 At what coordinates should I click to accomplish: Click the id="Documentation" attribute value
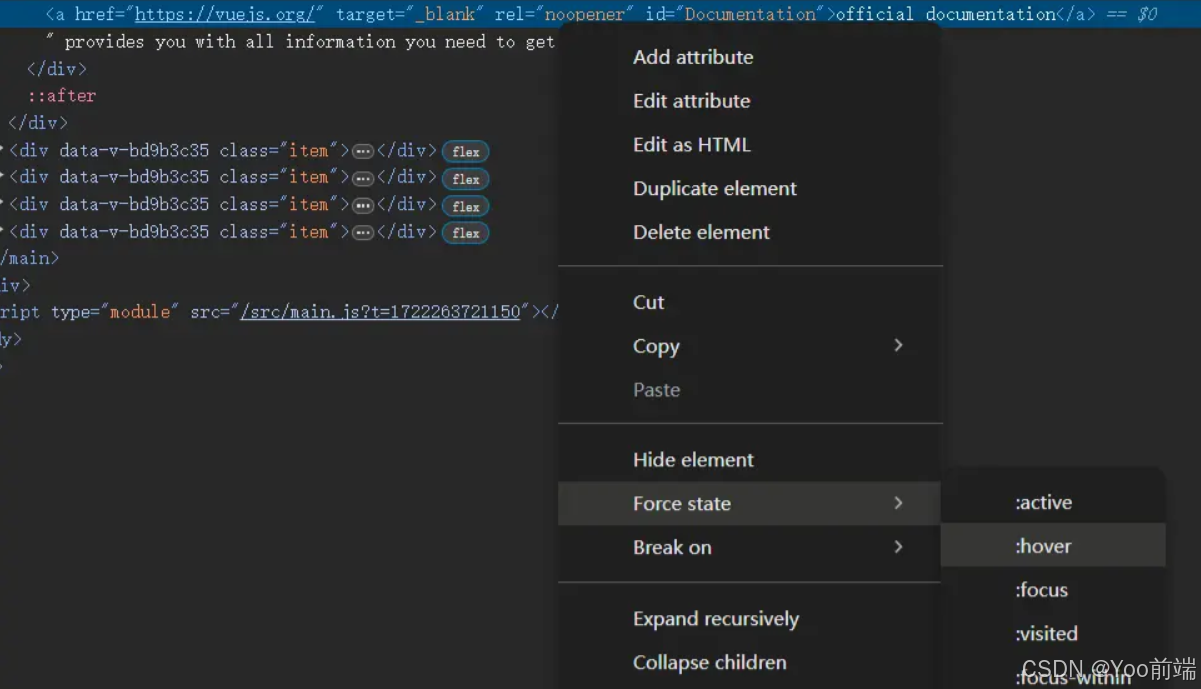tap(750, 14)
